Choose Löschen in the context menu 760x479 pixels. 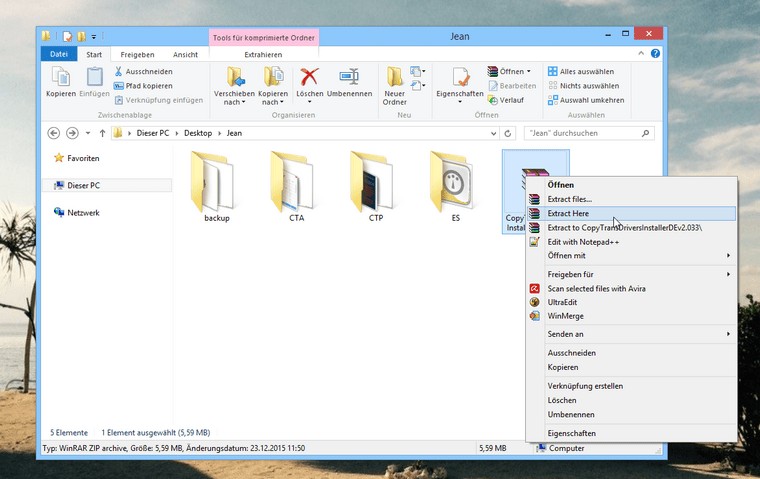click(631, 400)
